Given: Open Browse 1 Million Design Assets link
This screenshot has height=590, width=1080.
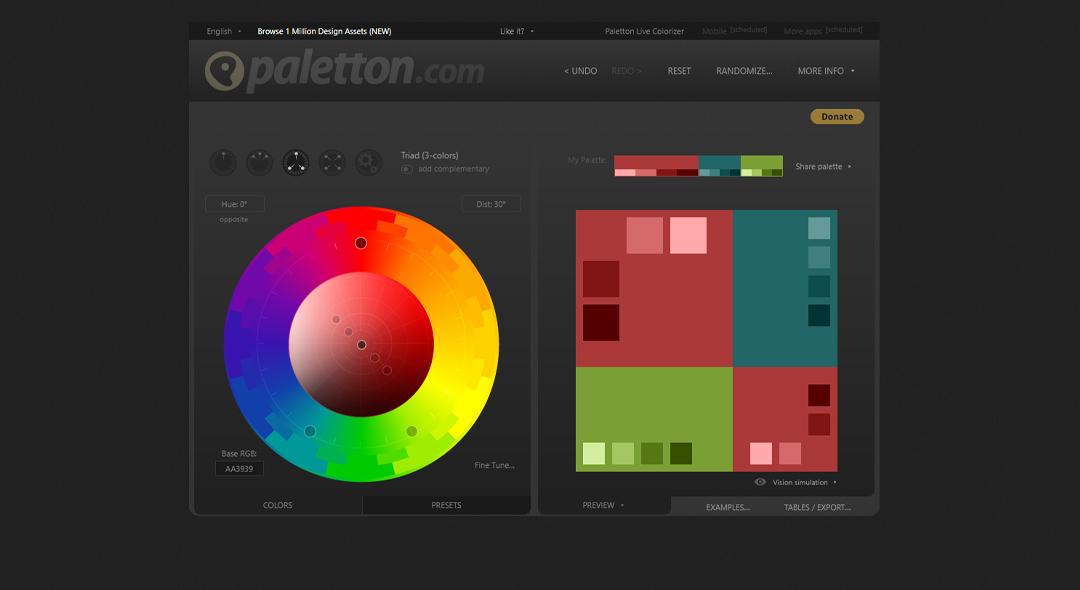Looking at the screenshot, I should [324, 31].
